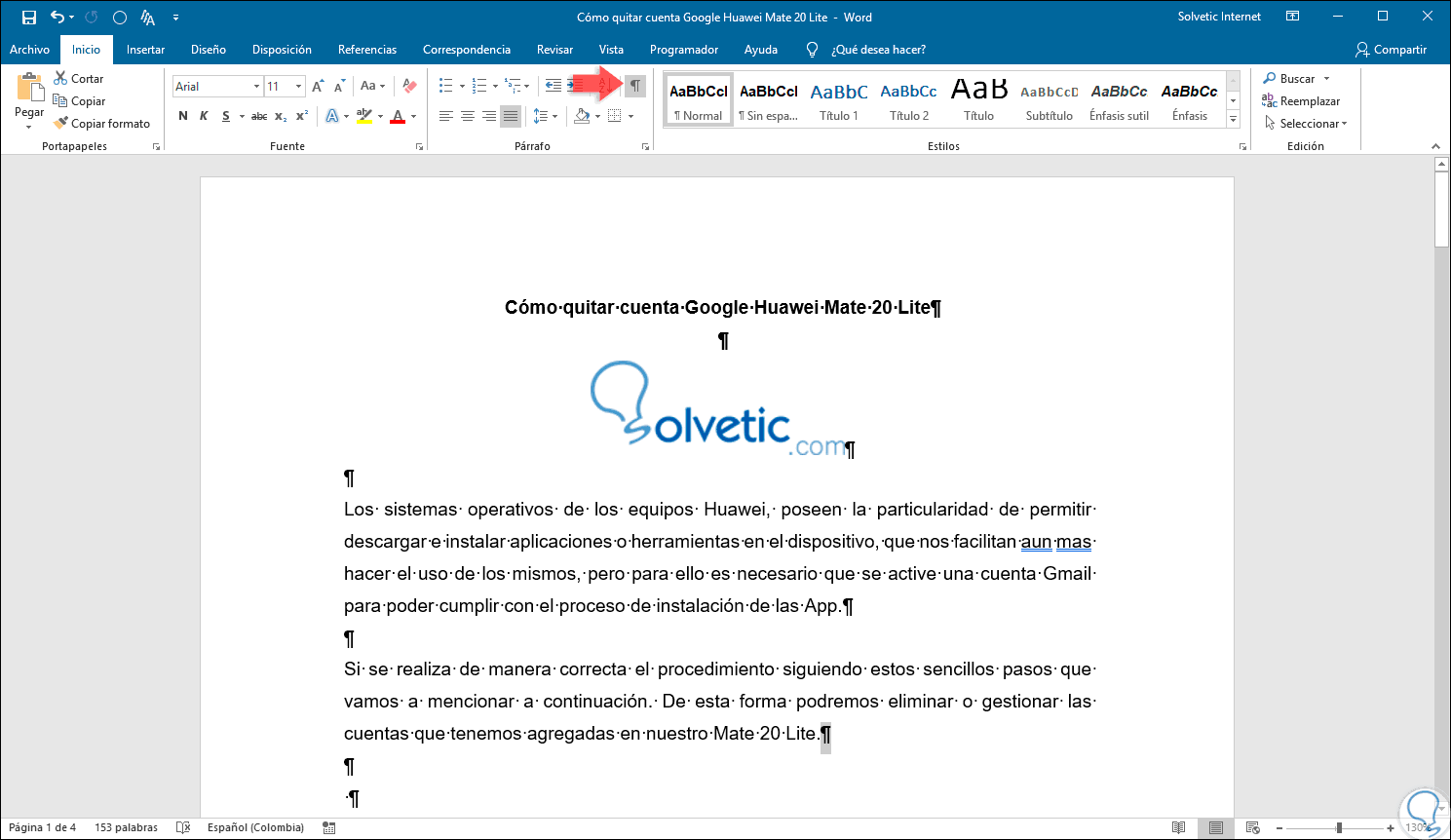Image resolution: width=1451 pixels, height=840 pixels.
Task: Click the 153 palabras word count
Action: pyautogui.click(x=126, y=828)
